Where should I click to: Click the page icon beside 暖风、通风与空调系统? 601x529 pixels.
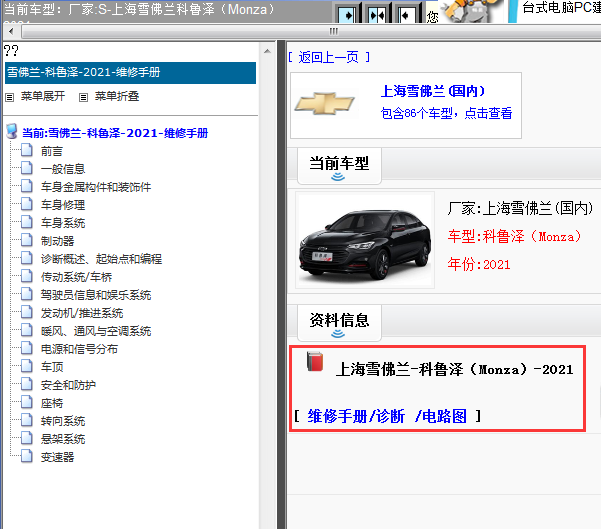(26, 330)
